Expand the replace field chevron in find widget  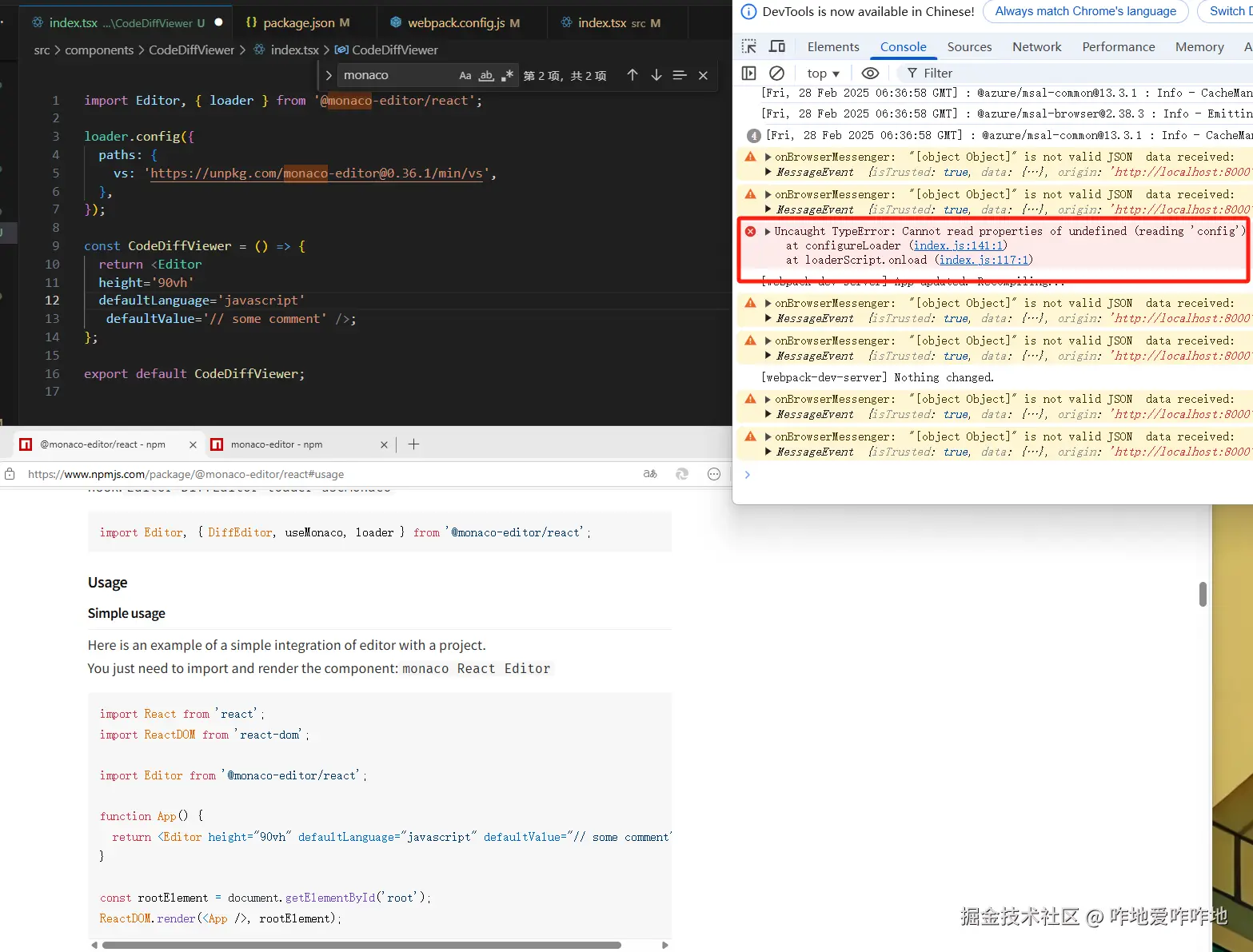pos(329,75)
